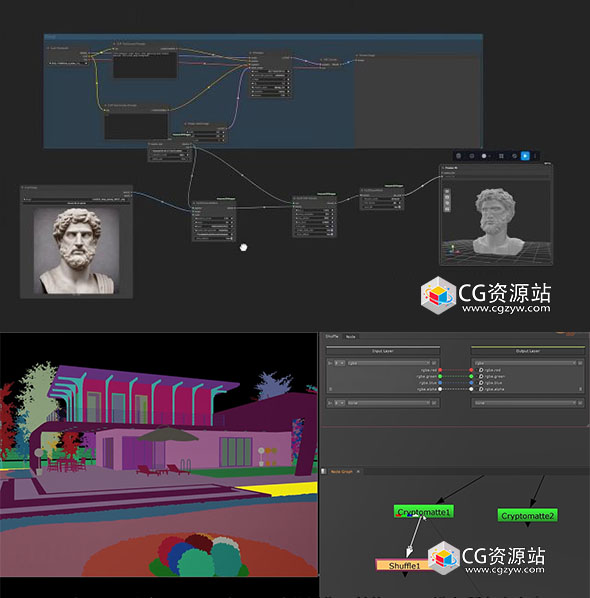Screen dimensions: 590x598
Task: Click the XYZ axis gizmo in 3D preview
Action: 452,250
